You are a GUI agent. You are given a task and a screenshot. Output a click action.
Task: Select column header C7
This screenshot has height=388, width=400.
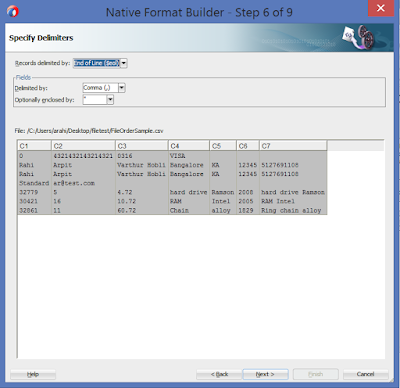pos(293,146)
